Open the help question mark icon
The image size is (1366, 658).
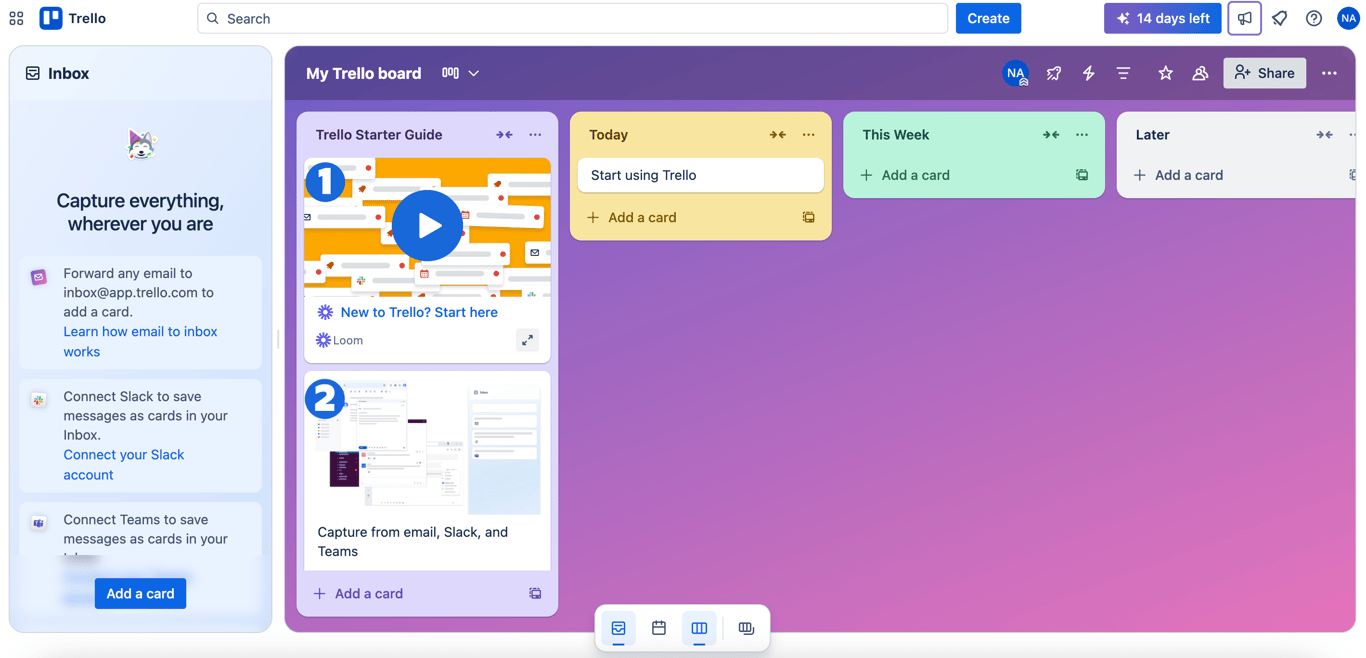click(x=1313, y=18)
